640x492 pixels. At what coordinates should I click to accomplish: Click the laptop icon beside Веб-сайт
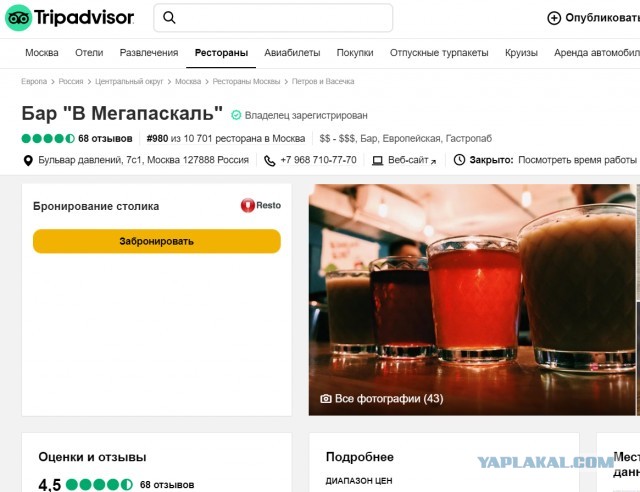pos(378,160)
